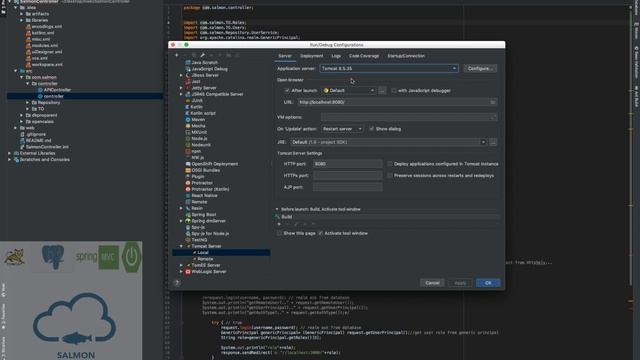
Task: Expand the TomEE Server node
Action: (181, 265)
